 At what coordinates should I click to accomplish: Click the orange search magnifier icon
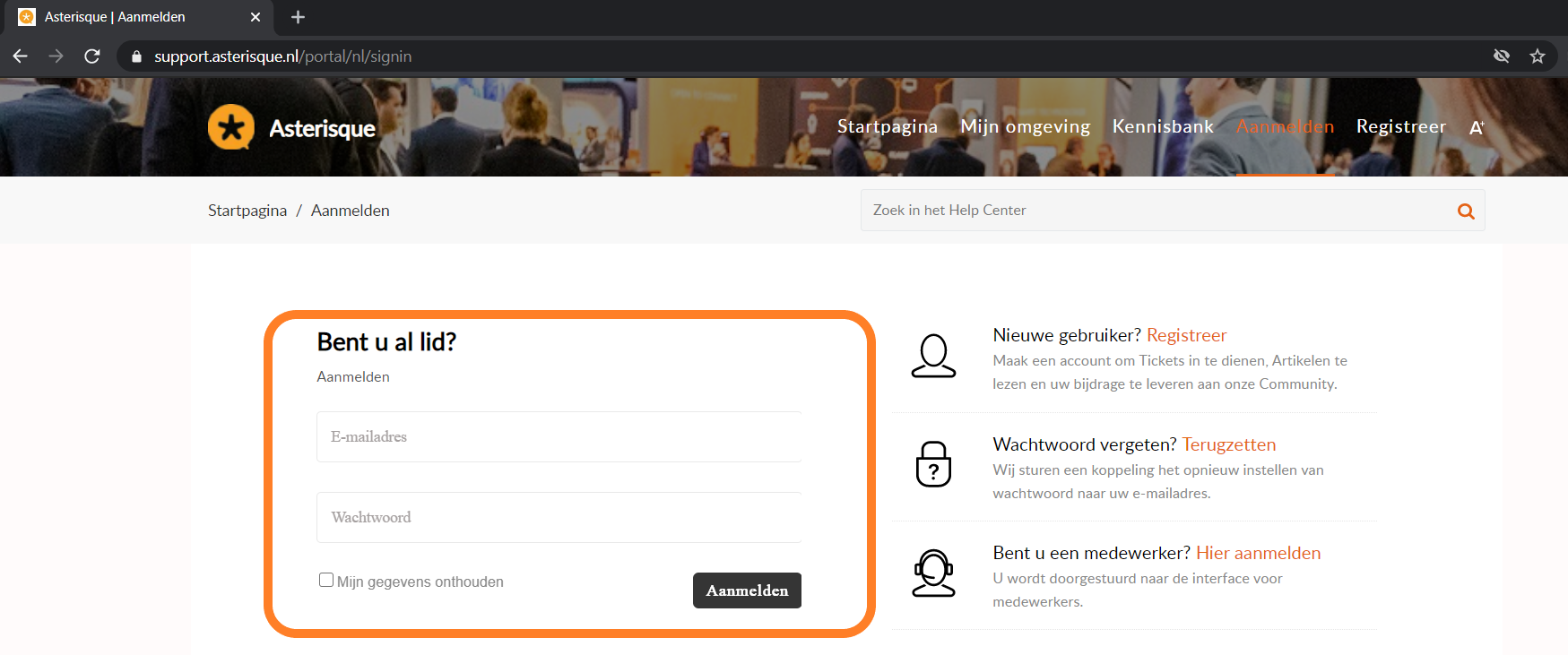(1466, 211)
